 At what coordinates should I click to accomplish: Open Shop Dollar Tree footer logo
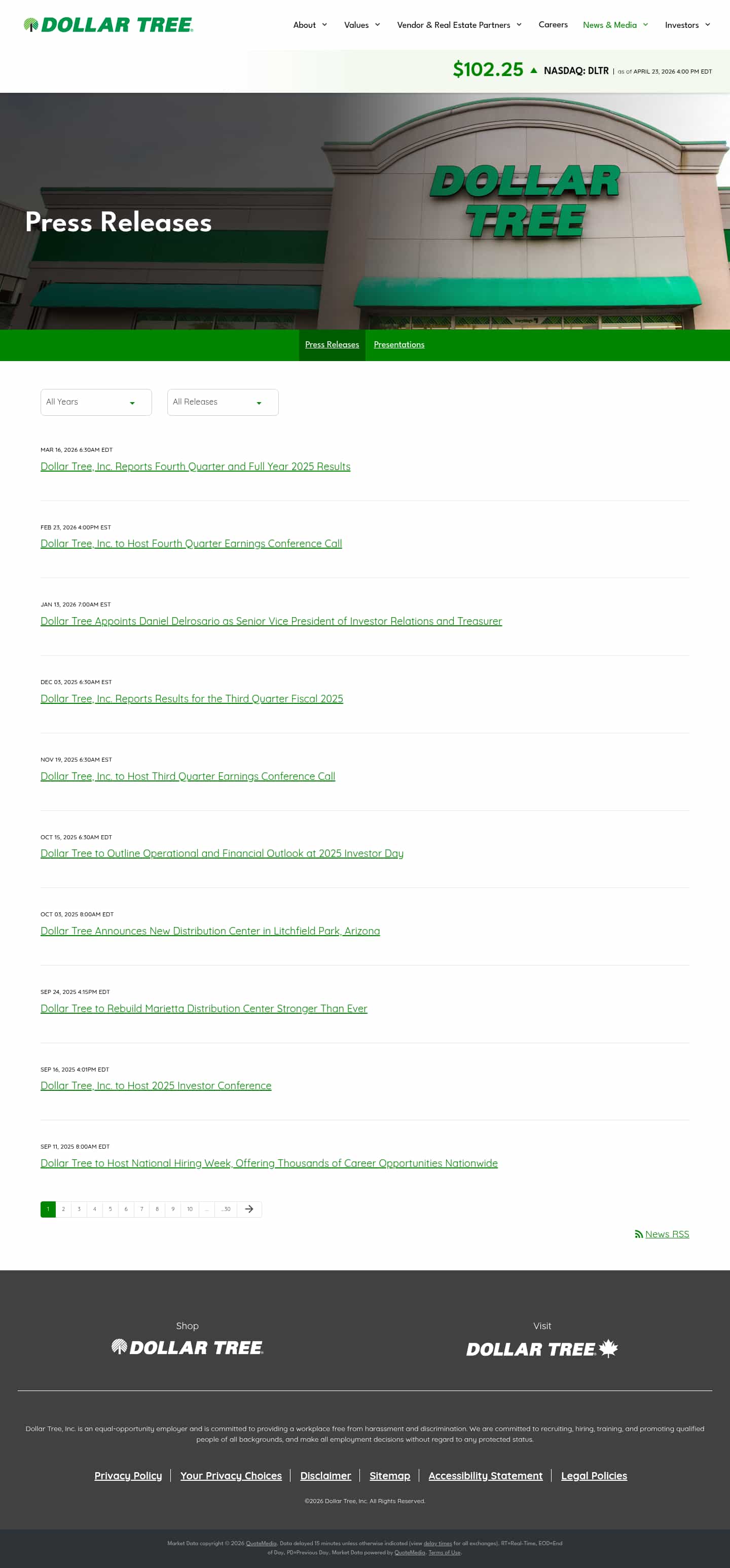[188, 1347]
